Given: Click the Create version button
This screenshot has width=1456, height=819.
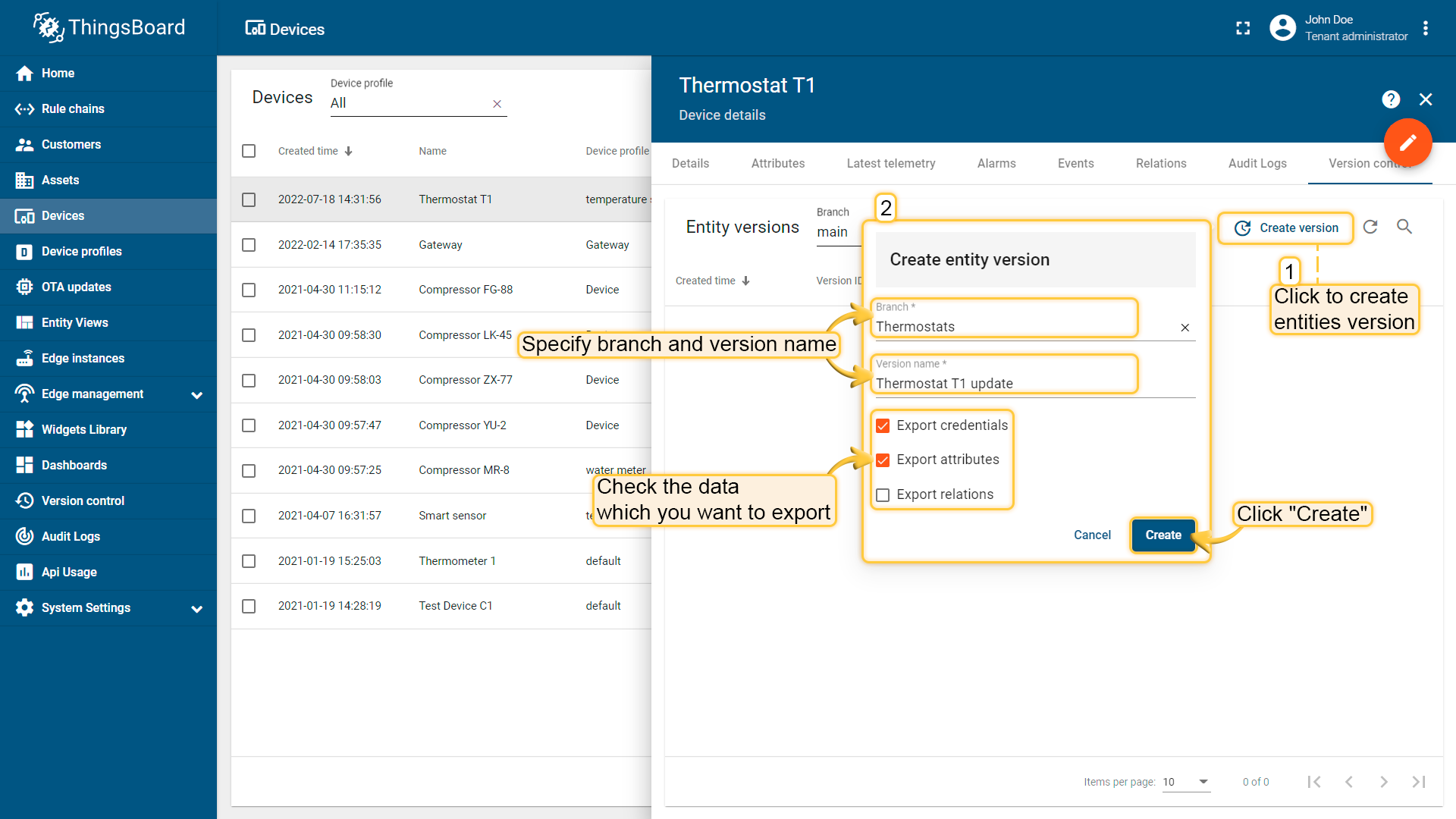Looking at the screenshot, I should (x=1286, y=227).
